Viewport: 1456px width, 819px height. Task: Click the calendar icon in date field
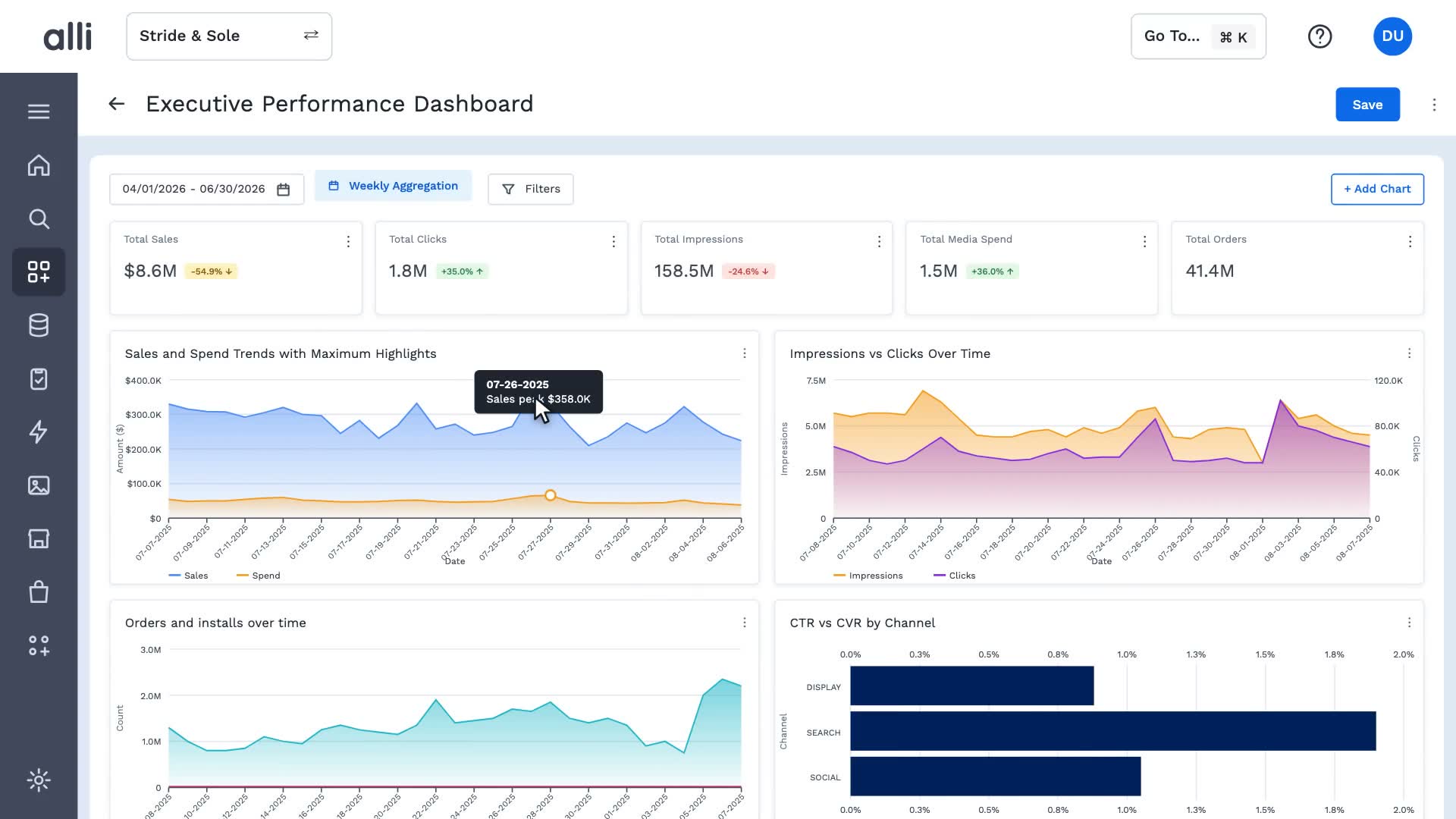[284, 190]
